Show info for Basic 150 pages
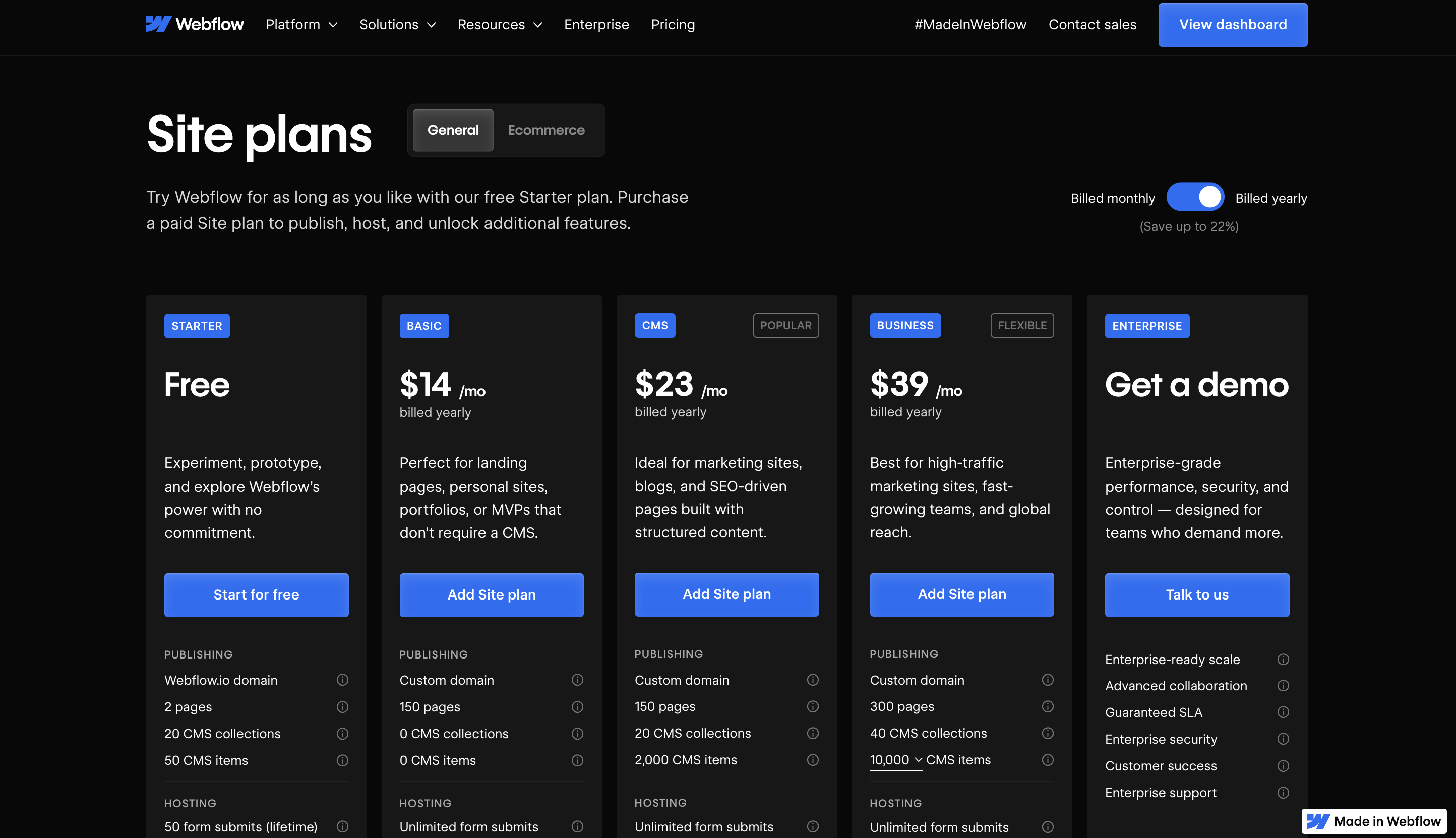The image size is (1456, 838). [577, 707]
